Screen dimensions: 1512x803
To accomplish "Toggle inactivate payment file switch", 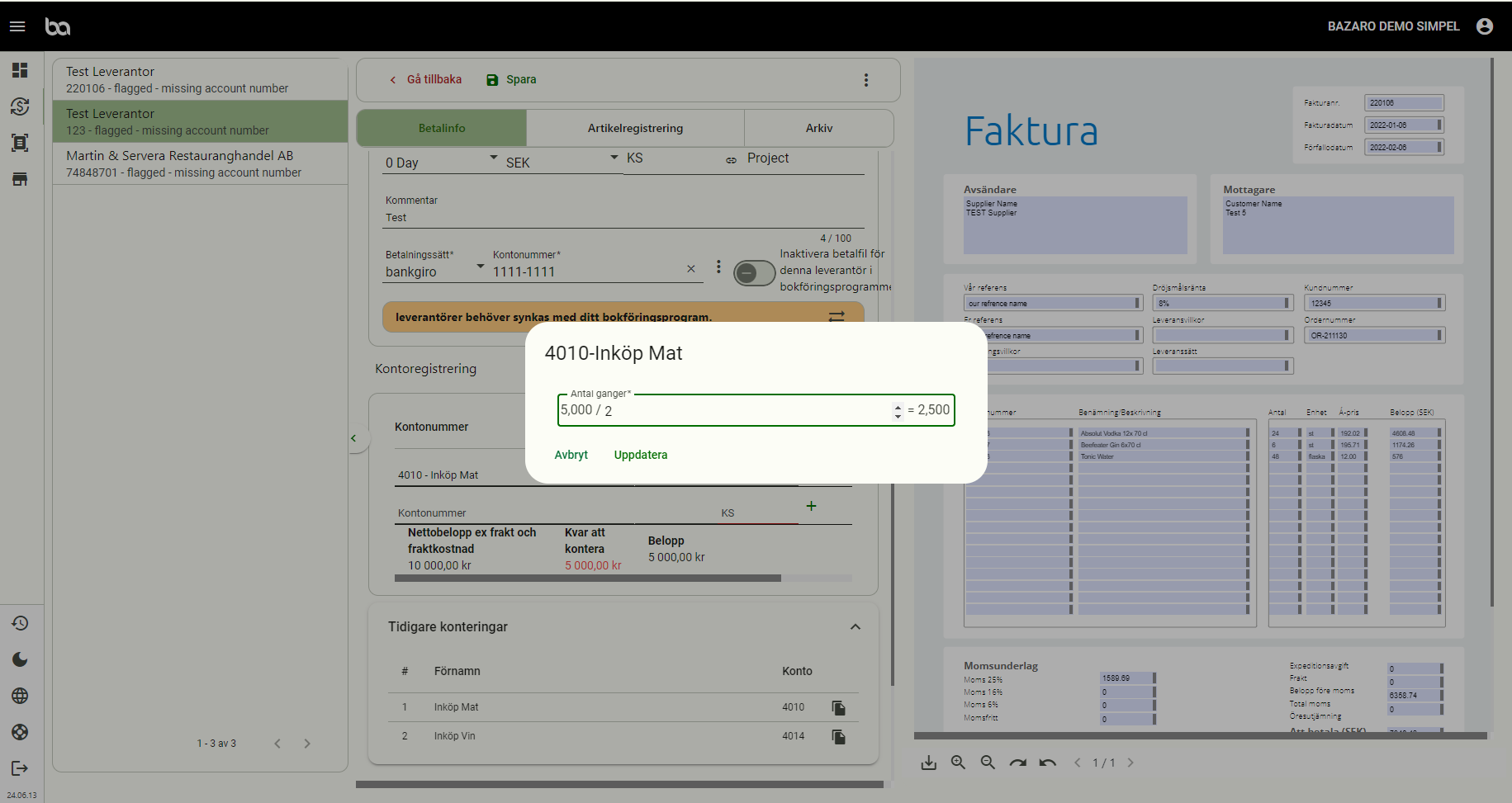I will coord(754,272).
